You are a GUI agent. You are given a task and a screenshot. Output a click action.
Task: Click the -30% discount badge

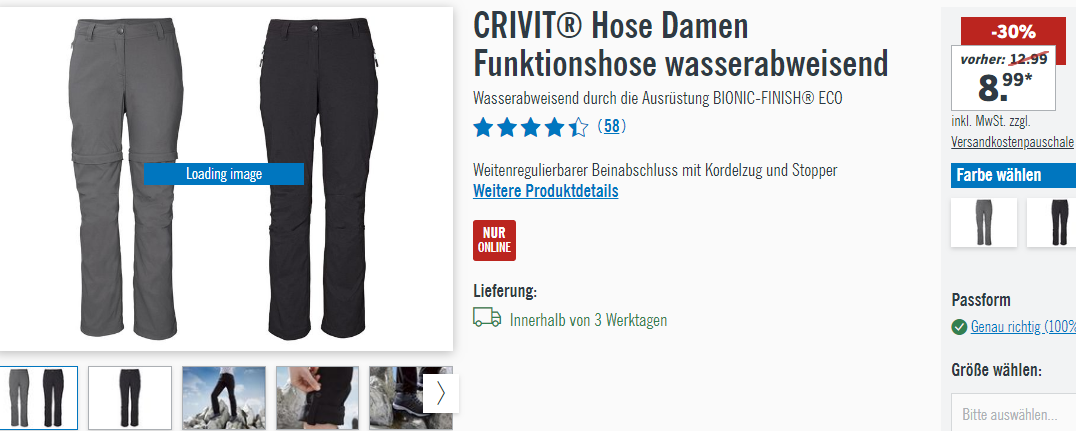(x=1013, y=32)
